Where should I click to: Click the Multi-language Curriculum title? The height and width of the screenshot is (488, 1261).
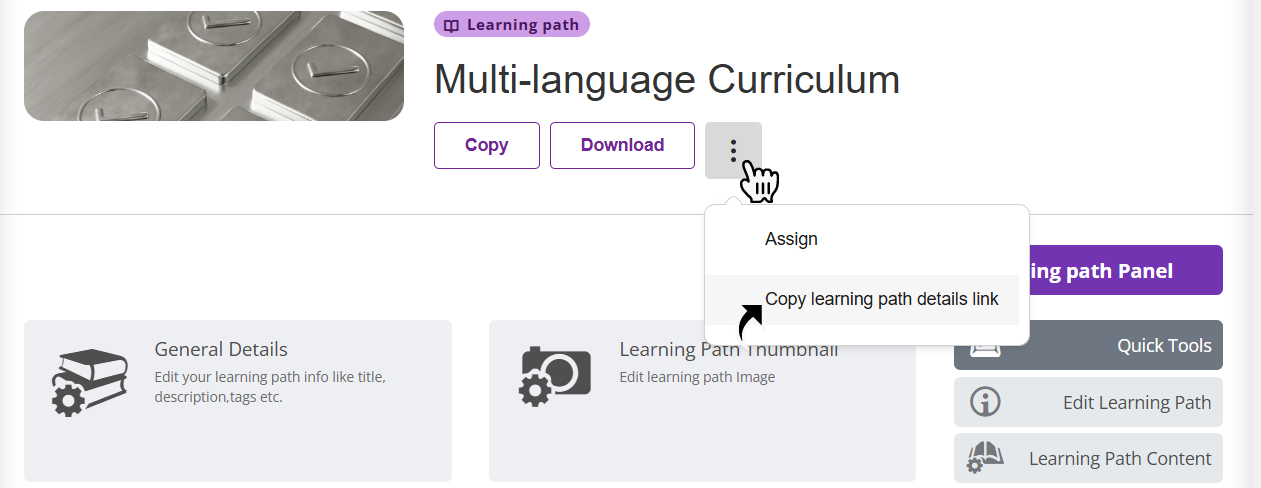point(667,80)
